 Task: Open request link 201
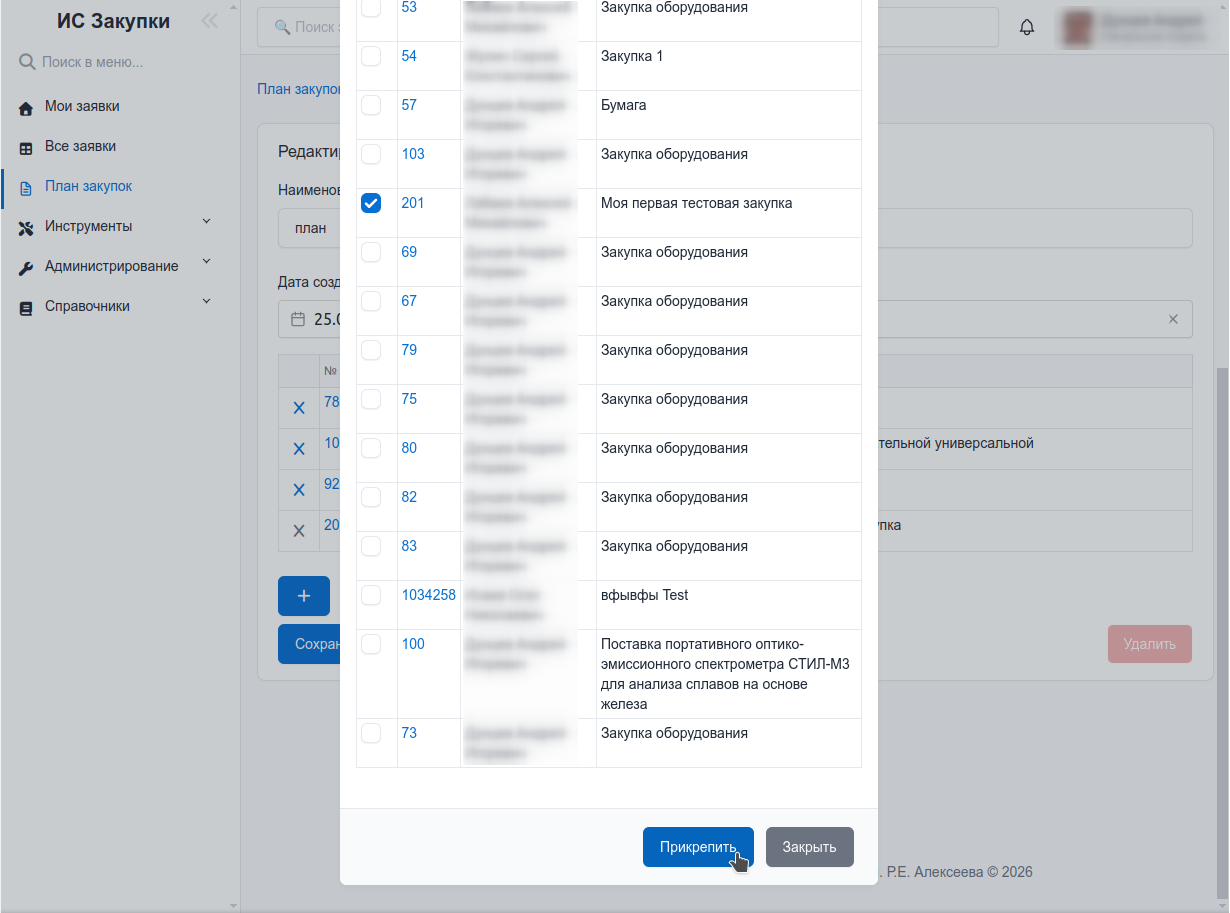tap(413, 203)
